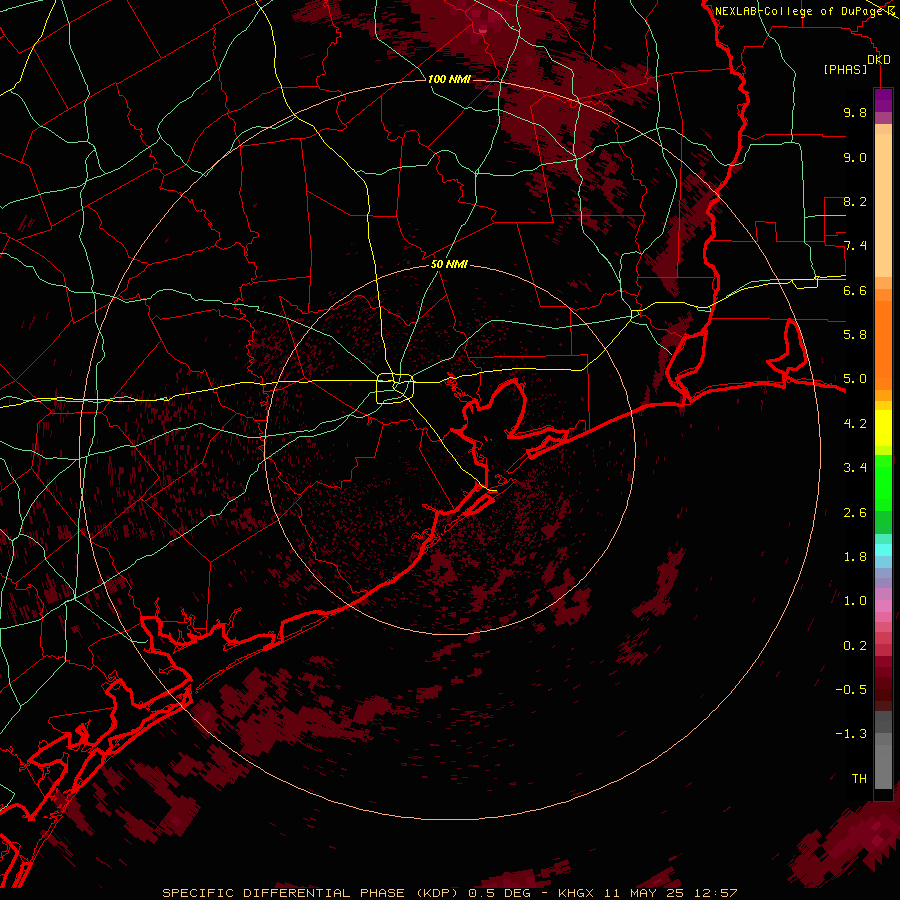Click the 9.8 legend value

point(855,112)
